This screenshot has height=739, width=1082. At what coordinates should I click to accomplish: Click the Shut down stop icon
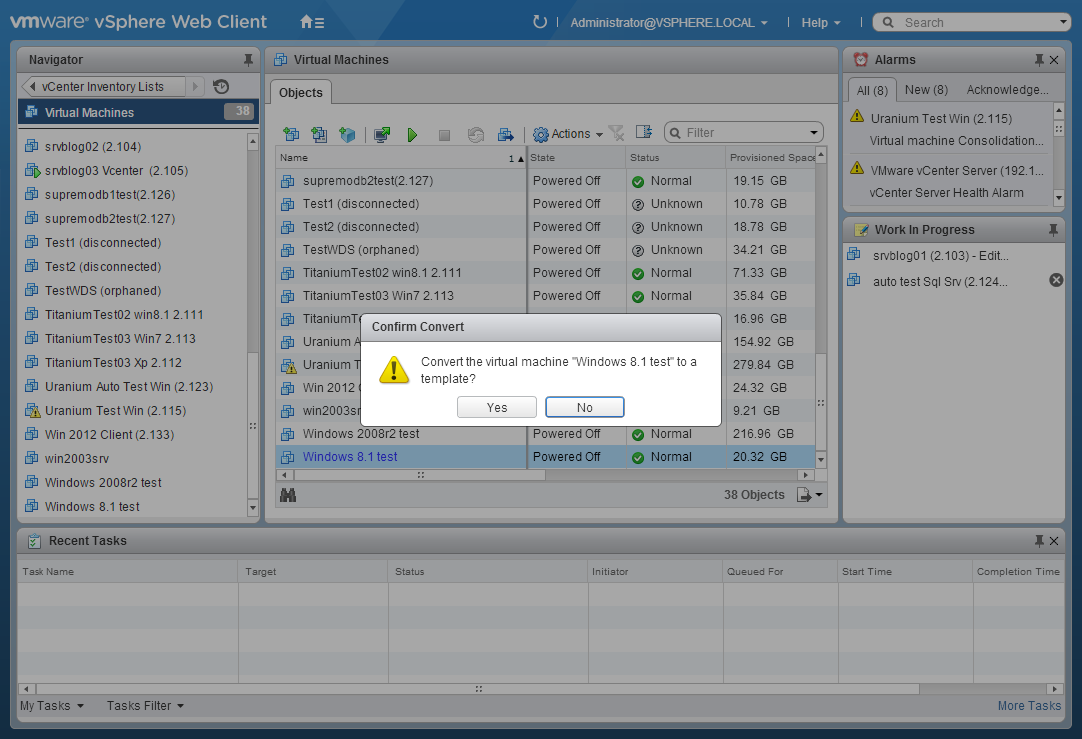pyautogui.click(x=444, y=135)
